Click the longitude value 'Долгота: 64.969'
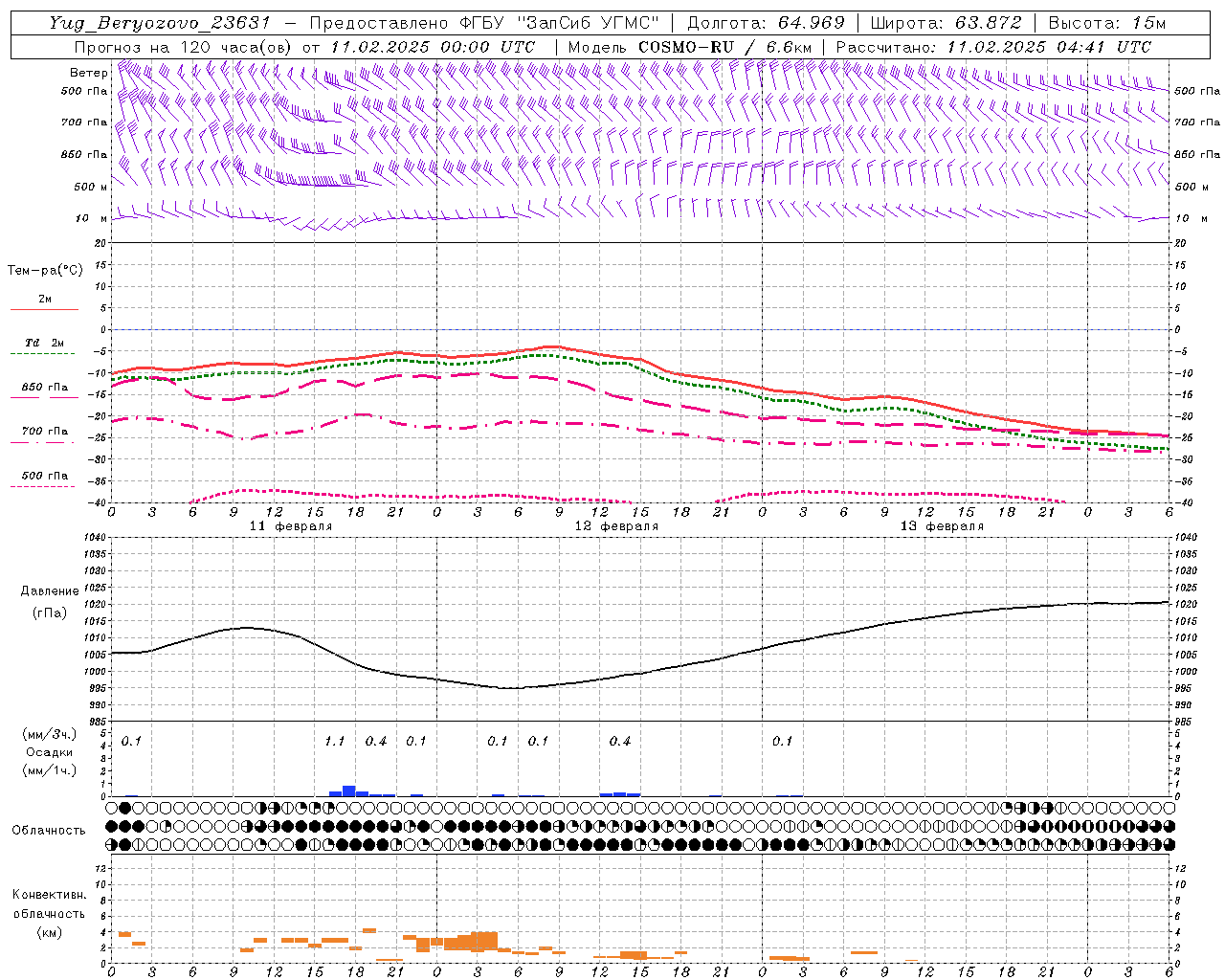 click(x=767, y=23)
